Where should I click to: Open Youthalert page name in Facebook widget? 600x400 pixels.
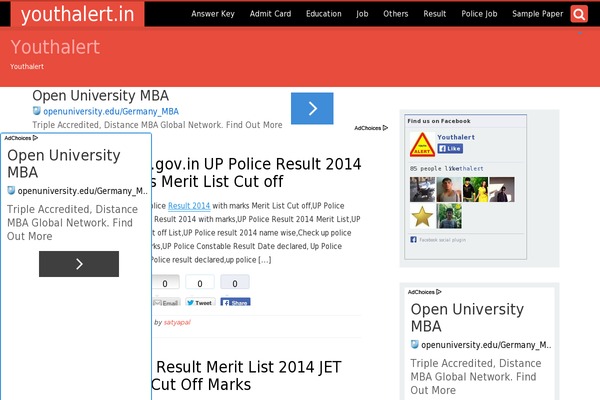coord(456,137)
